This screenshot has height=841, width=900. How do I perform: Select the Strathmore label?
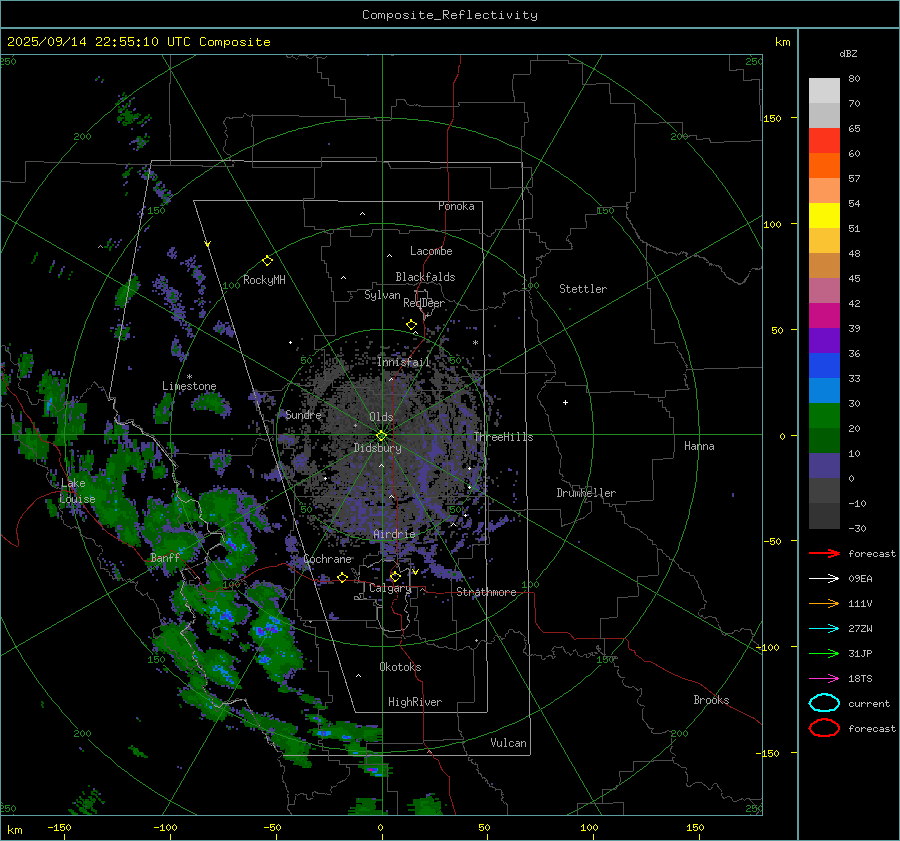click(486, 592)
